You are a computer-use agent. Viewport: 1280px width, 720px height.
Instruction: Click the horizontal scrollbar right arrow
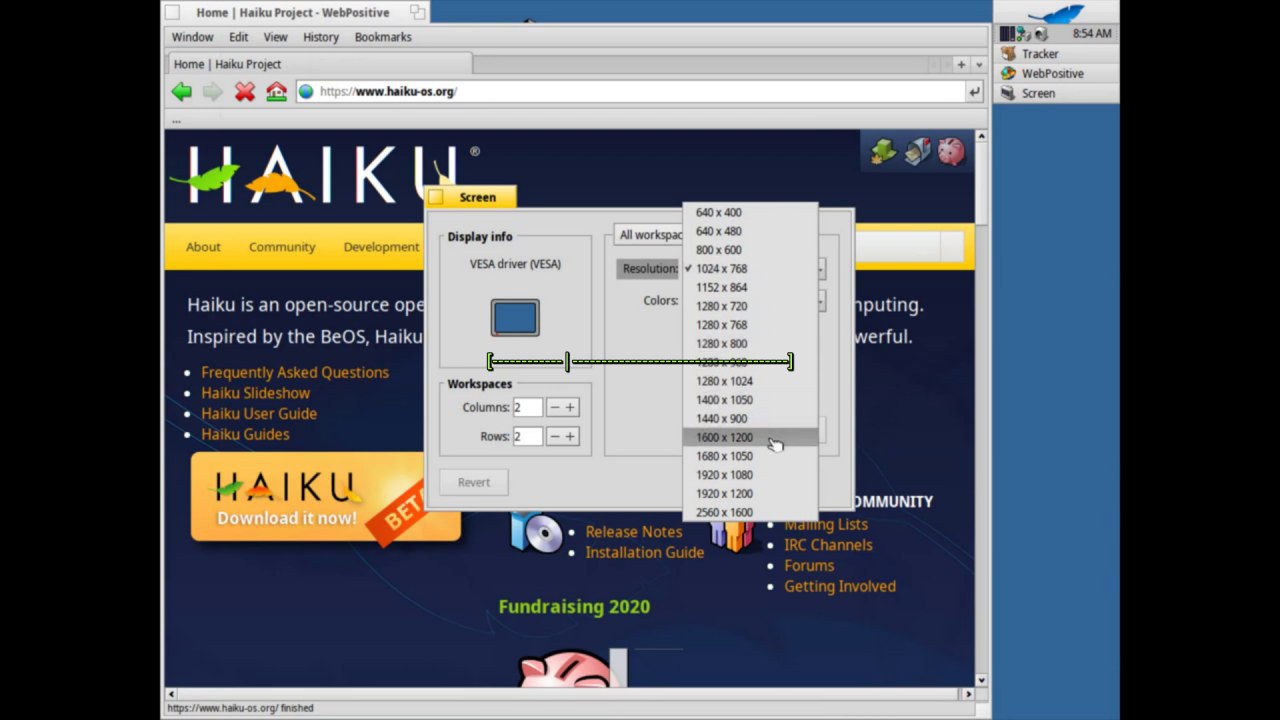pyautogui.click(x=968, y=694)
